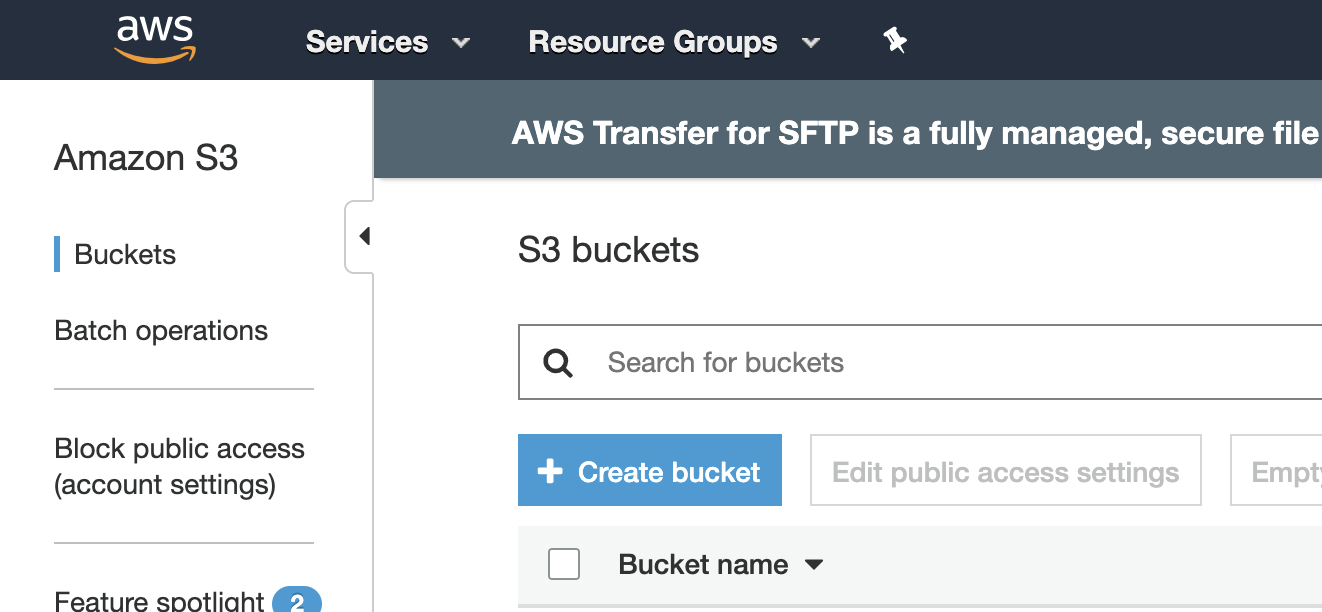Sort using the Bucket name dropdown arrow
Viewport: 1322px width, 612px height.
(813, 564)
